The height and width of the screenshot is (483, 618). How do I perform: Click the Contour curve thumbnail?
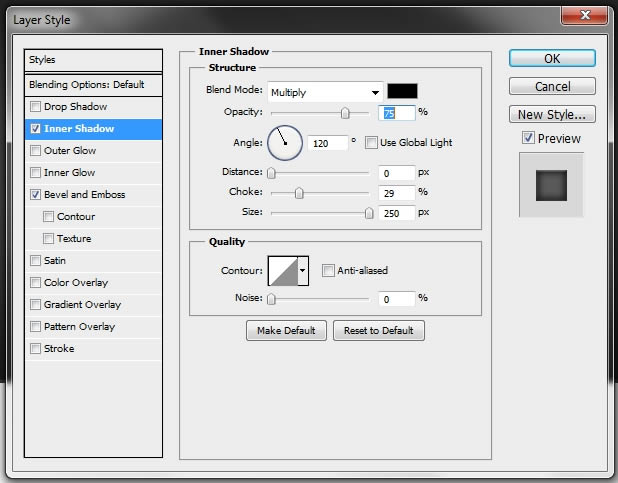(283, 270)
